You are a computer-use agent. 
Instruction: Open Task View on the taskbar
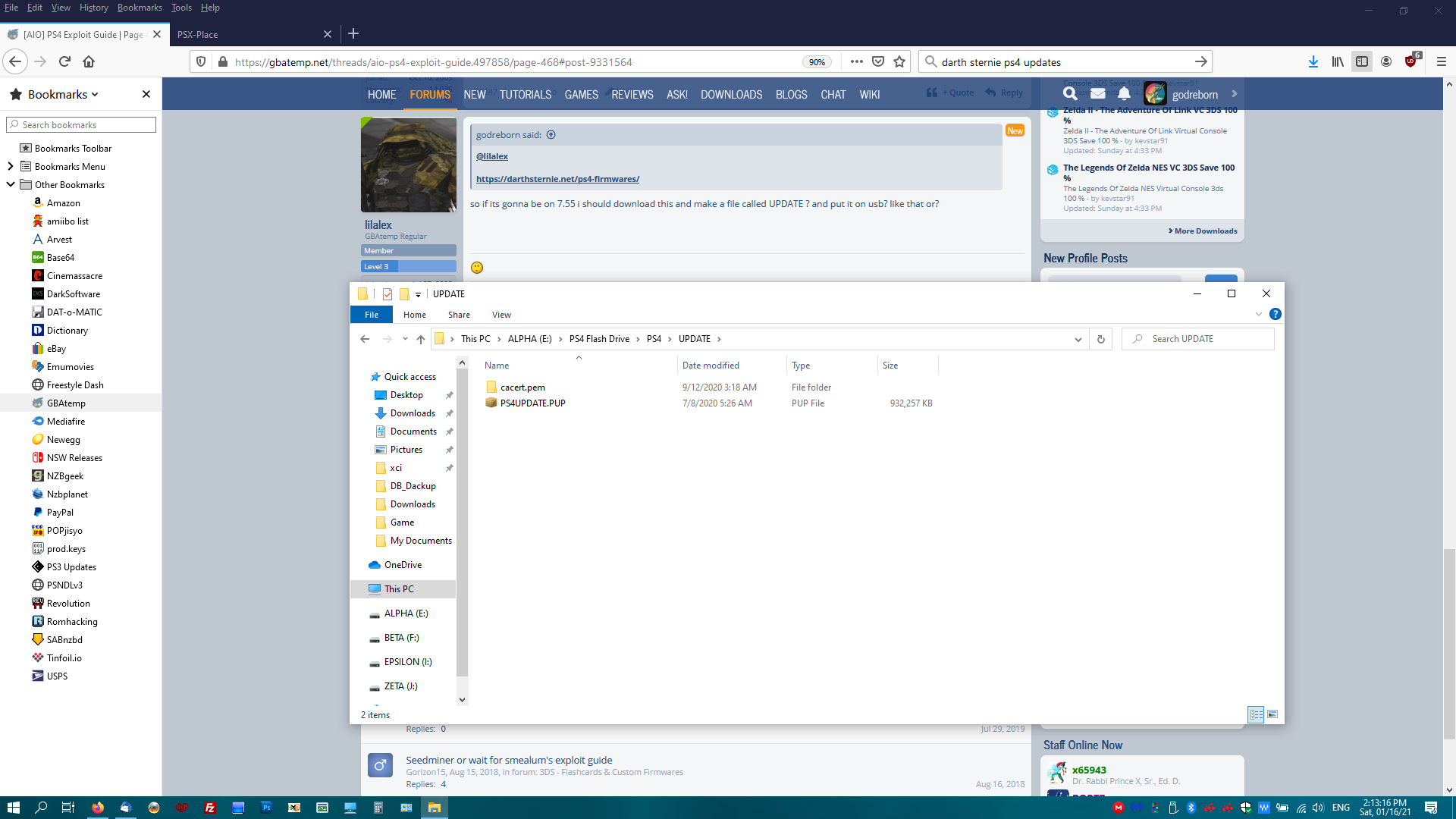[x=68, y=808]
